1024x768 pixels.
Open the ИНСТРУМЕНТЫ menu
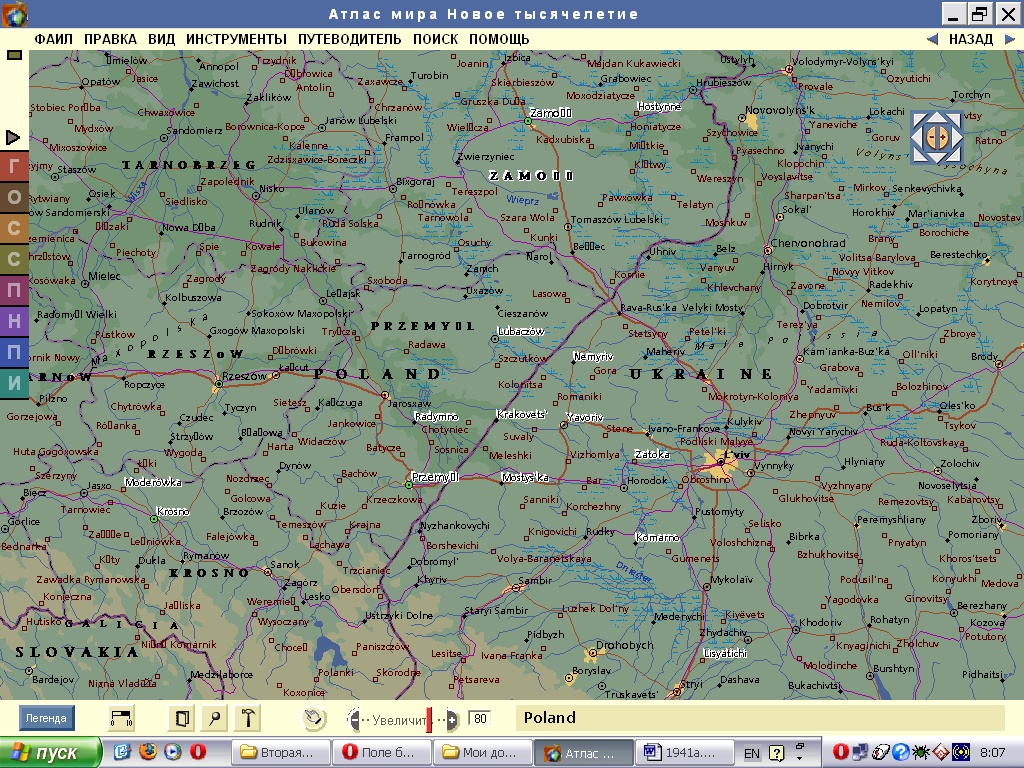pyautogui.click(x=236, y=39)
